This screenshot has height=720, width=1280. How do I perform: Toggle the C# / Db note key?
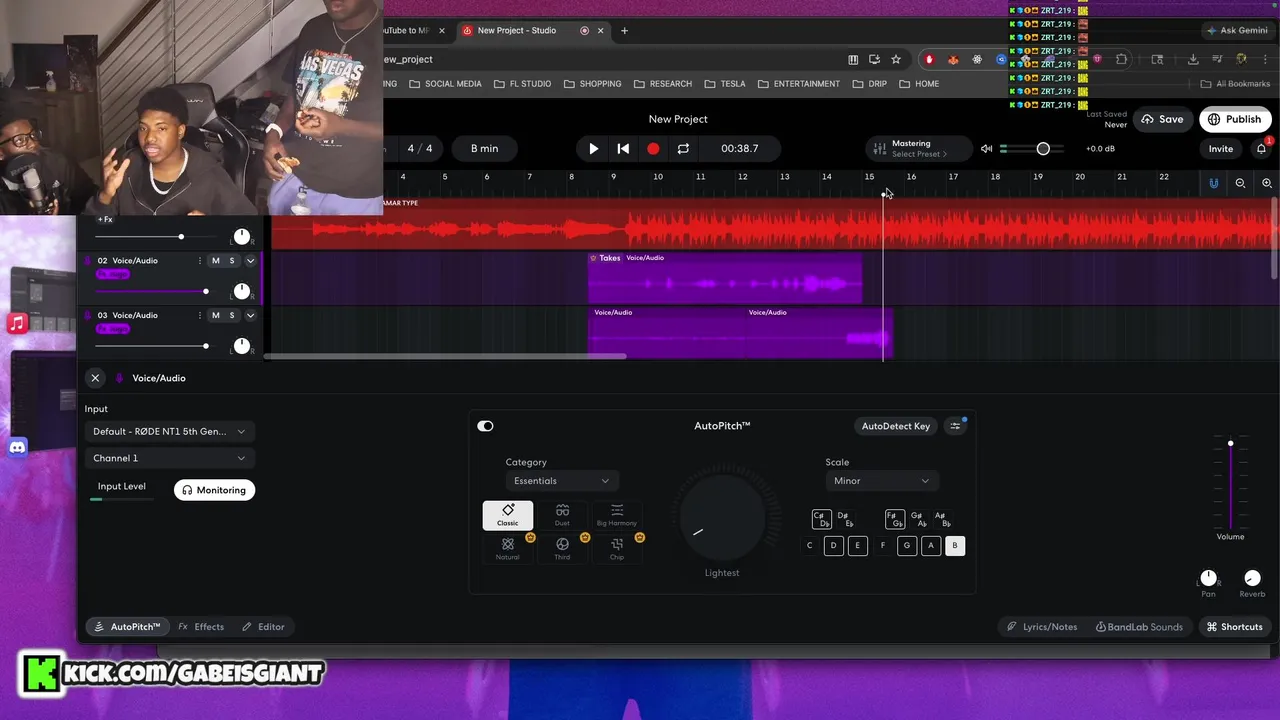click(821, 519)
